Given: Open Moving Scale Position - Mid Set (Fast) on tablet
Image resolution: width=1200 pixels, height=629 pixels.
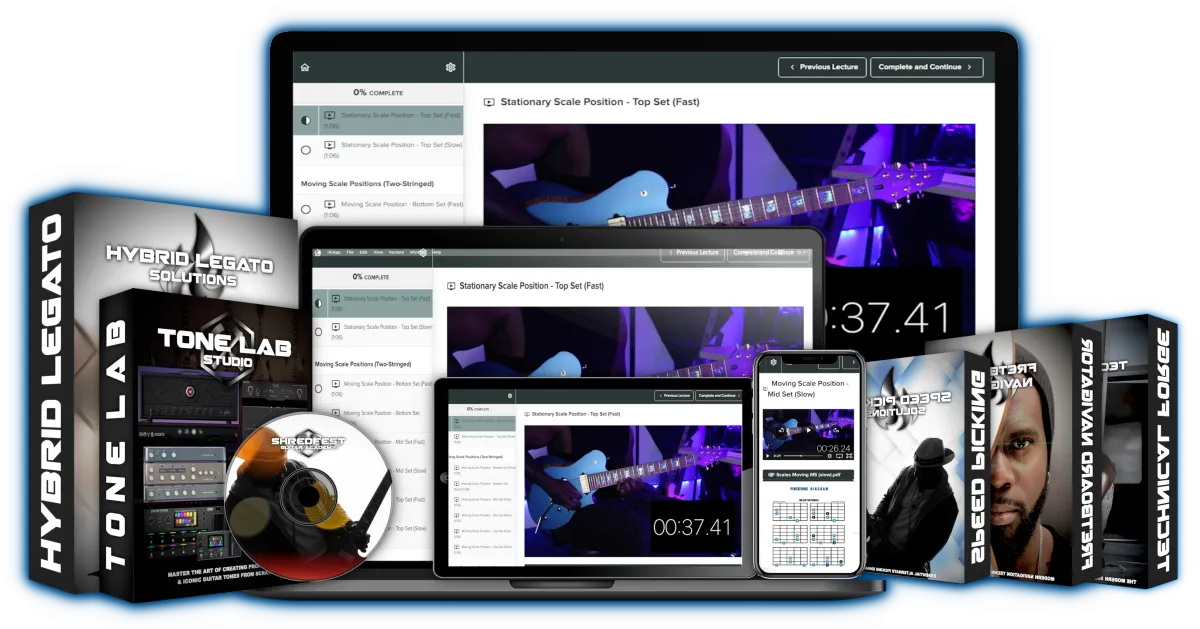Looking at the screenshot, I should coord(483,502).
